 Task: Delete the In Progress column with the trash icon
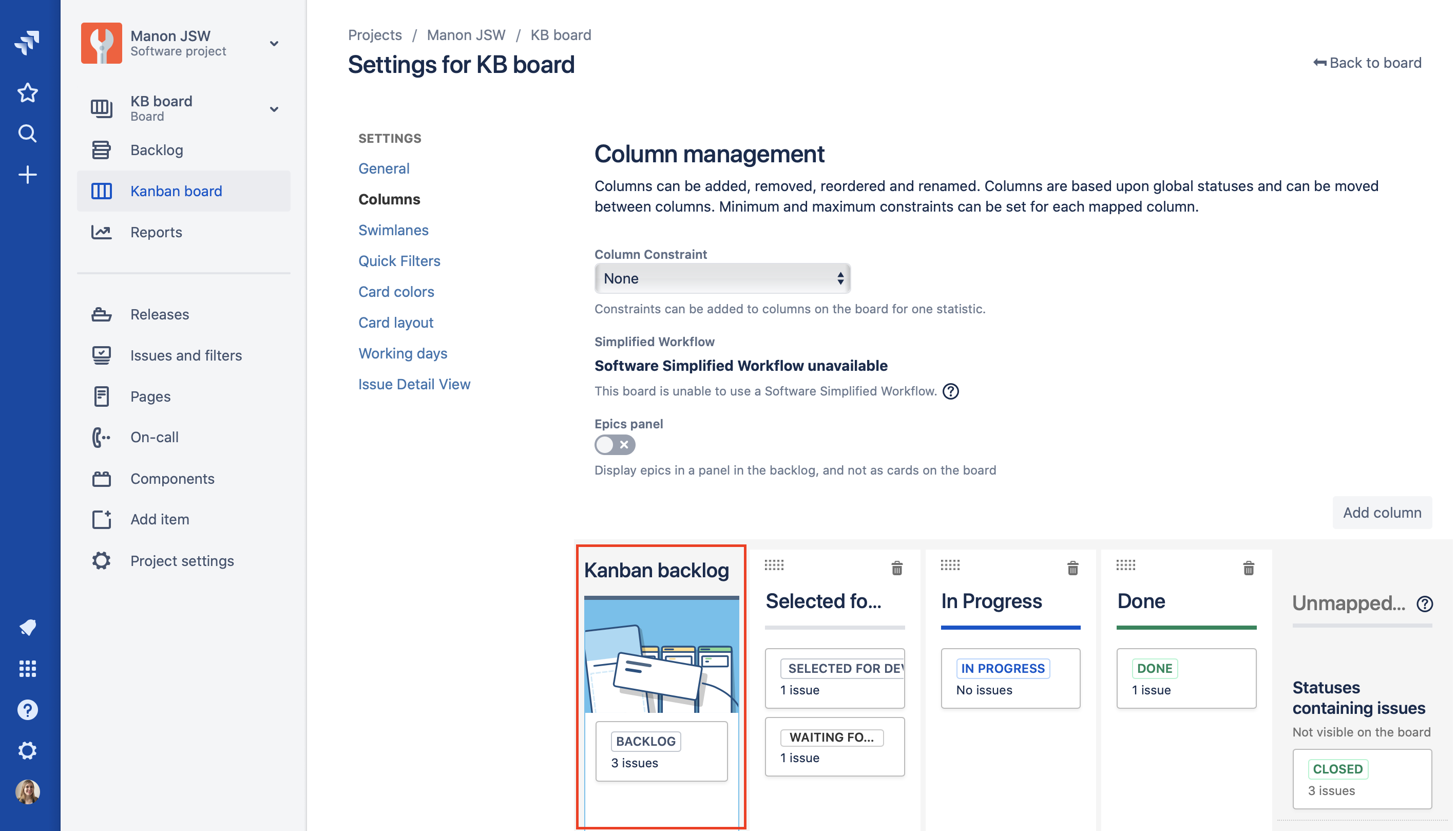(1072, 568)
